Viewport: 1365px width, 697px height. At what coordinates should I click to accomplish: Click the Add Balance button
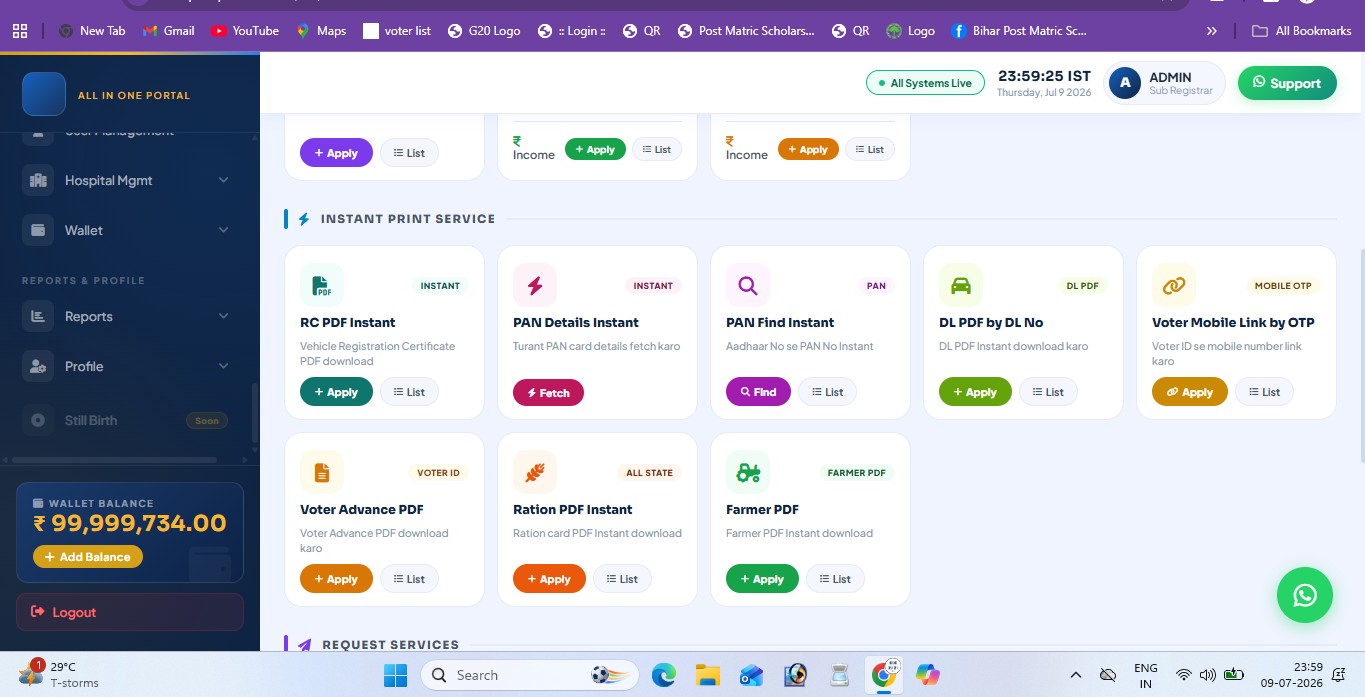pos(88,557)
